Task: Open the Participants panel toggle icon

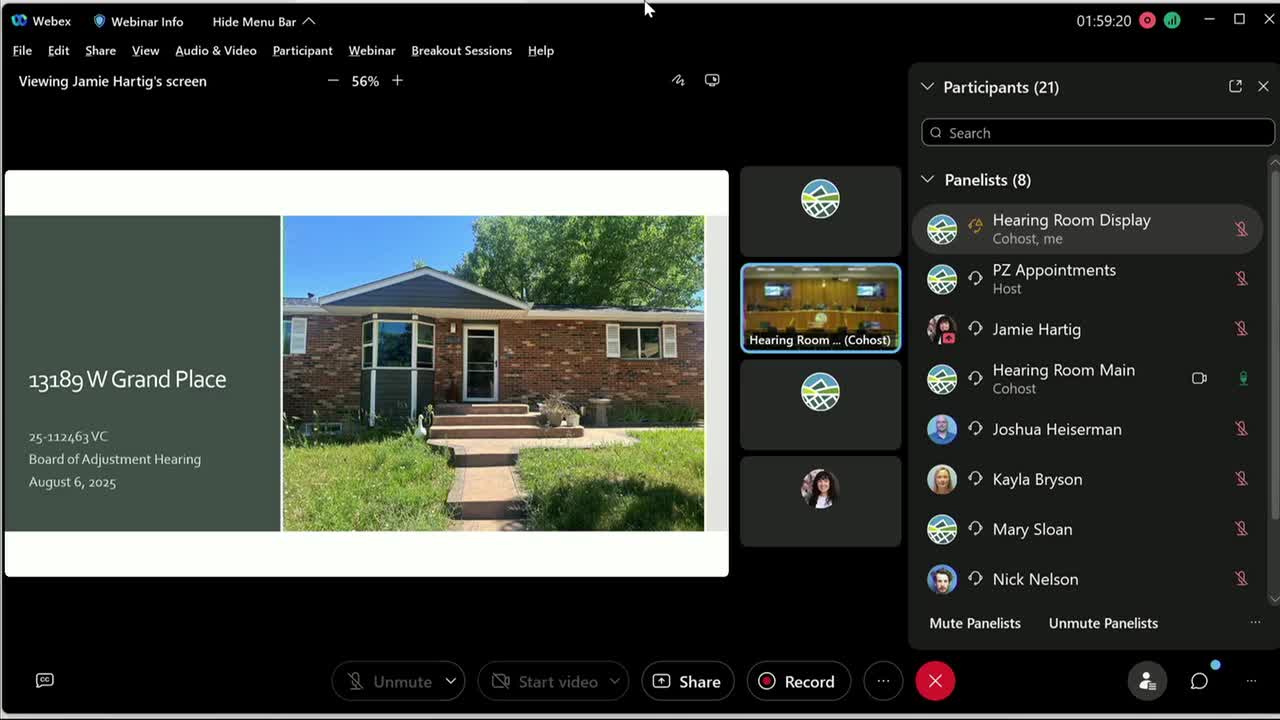Action: coord(1147,681)
